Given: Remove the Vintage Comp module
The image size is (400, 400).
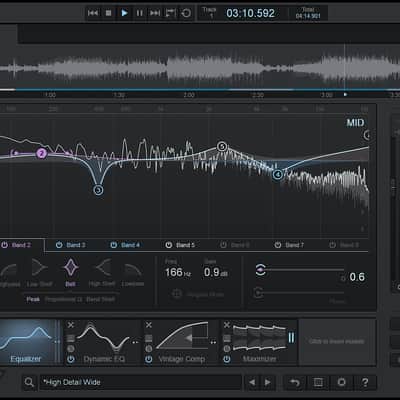Looking at the screenshot, I should pyautogui.click(x=149, y=325).
